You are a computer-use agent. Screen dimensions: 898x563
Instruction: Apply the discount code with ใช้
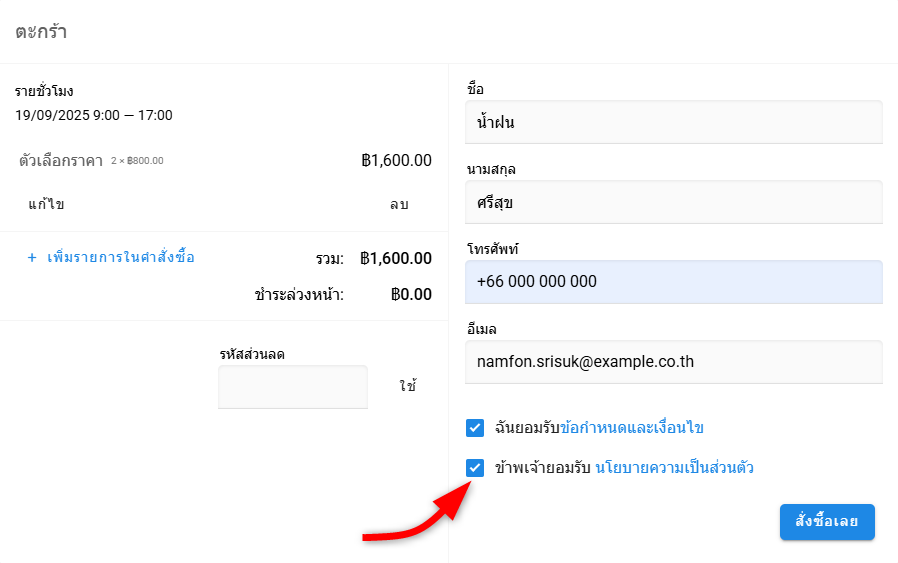(408, 386)
